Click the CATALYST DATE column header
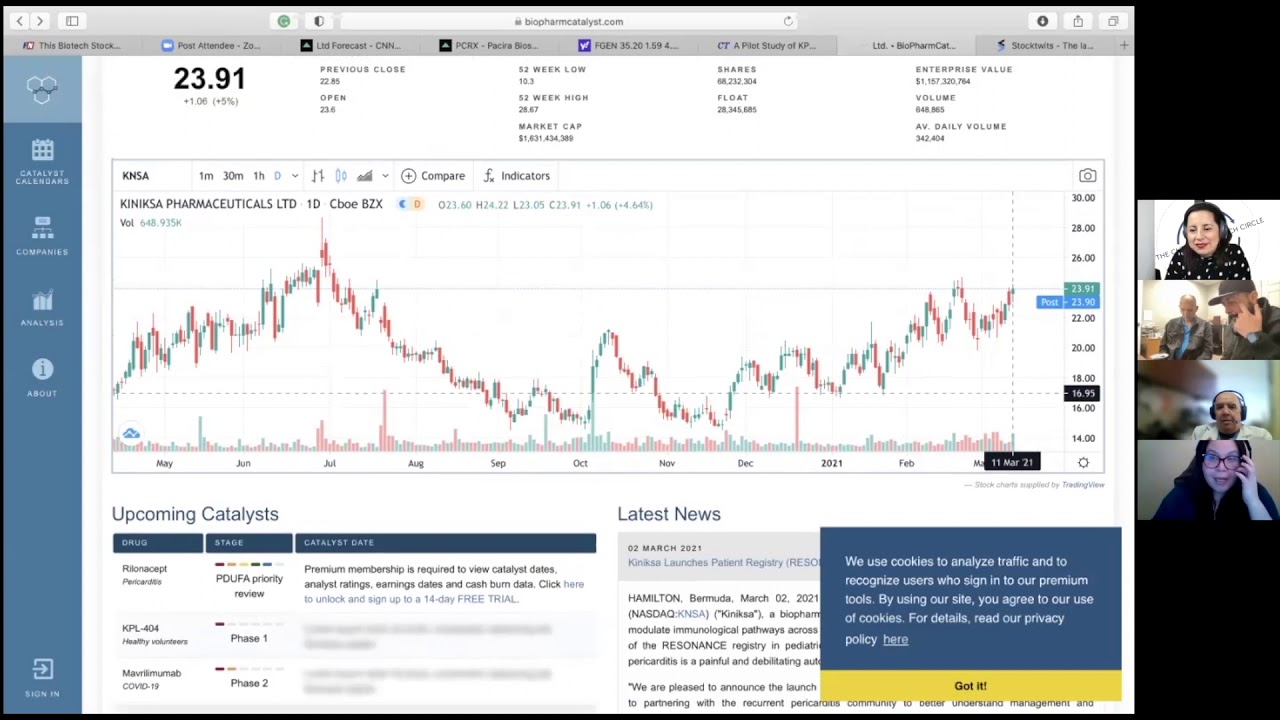The width and height of the screenshot is (1280, 720). 445,543
